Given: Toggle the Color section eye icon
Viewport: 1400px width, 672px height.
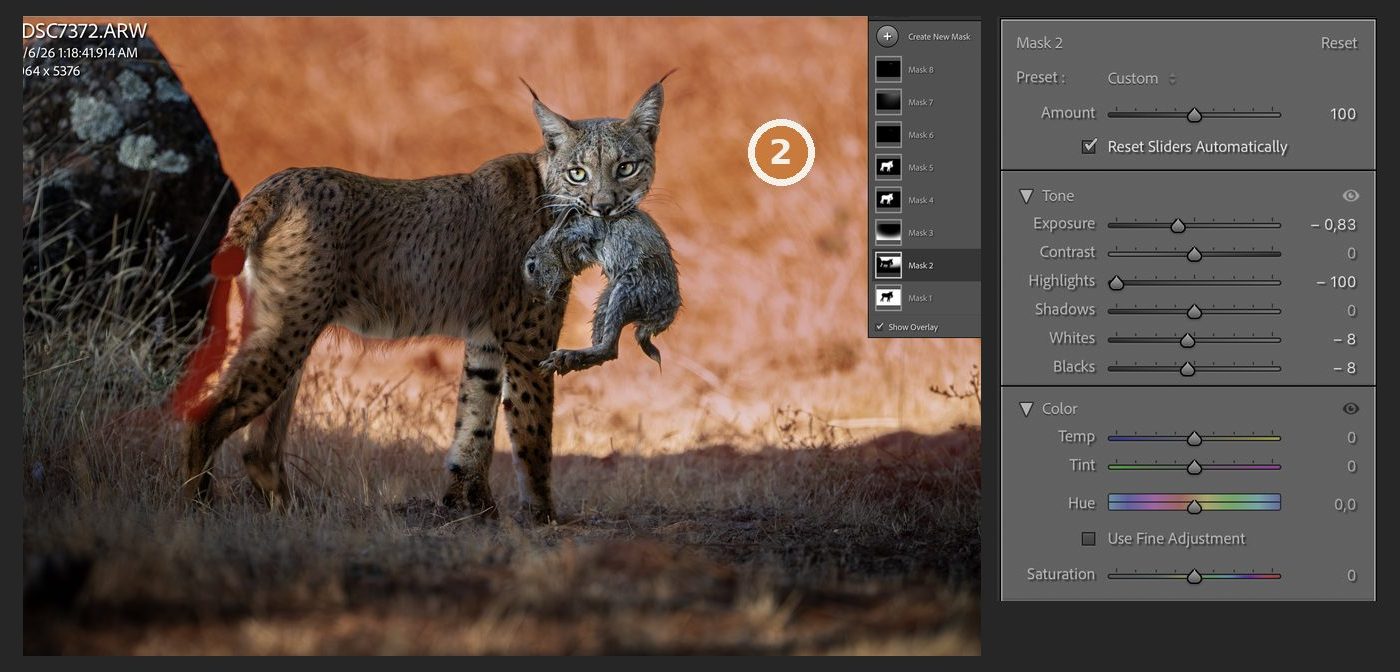Looking at the screenshot, I should click(1351, 409).
